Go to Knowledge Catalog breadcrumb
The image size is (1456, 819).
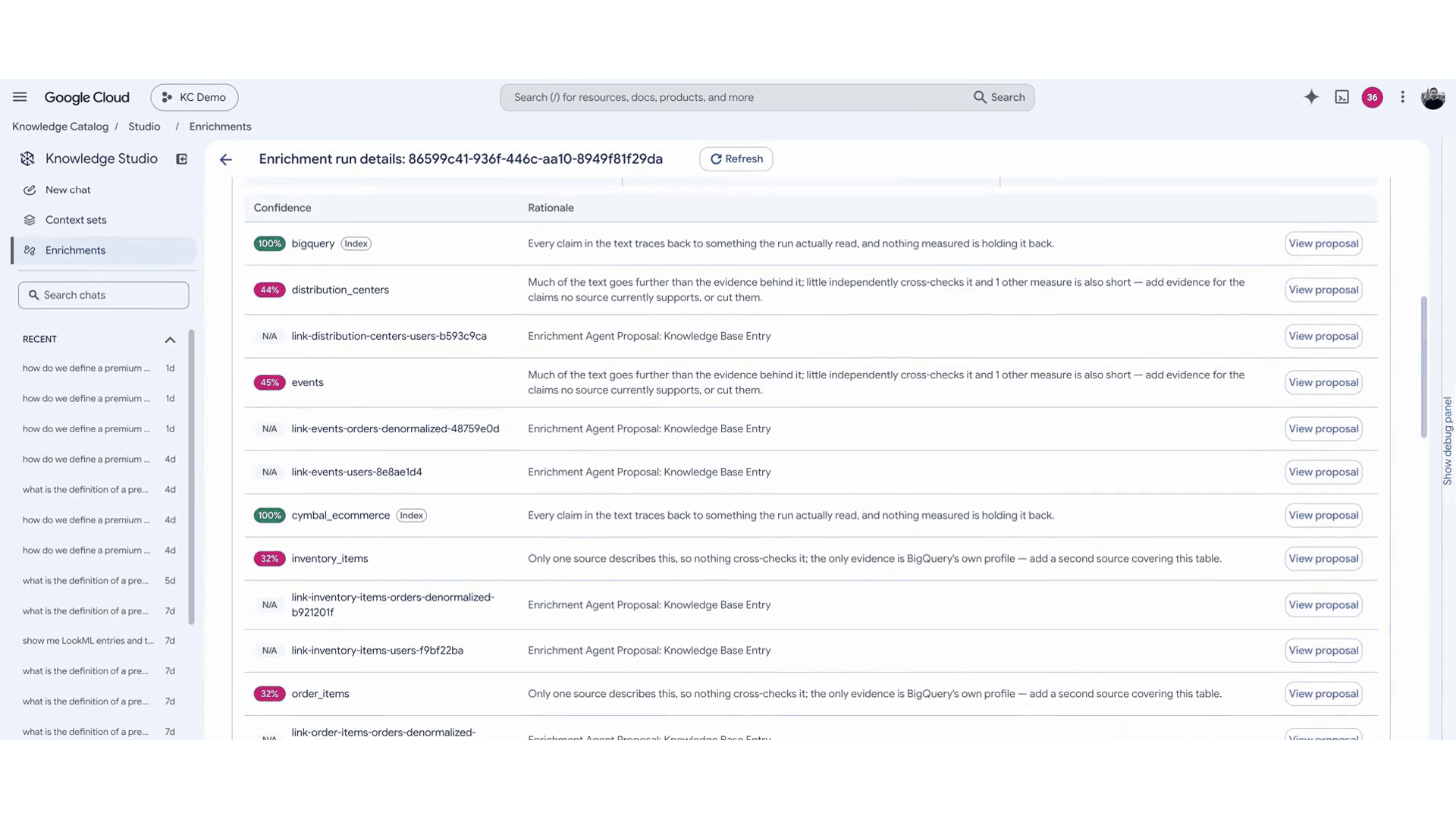60,127
